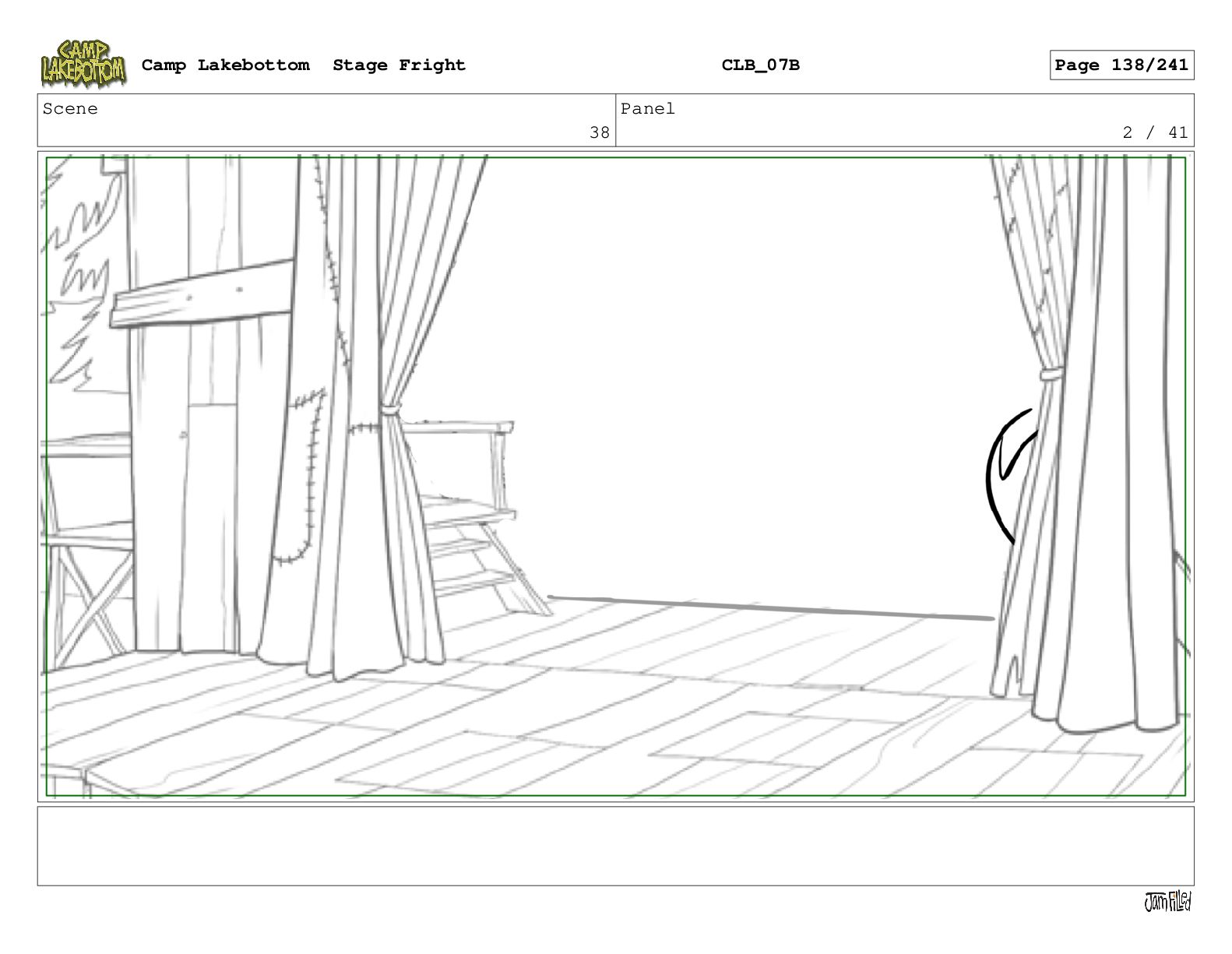The height and width of the screenshot is (954, 1232).
Task: Click the Jam Filled signature logo
Action: coord(1167,902)
